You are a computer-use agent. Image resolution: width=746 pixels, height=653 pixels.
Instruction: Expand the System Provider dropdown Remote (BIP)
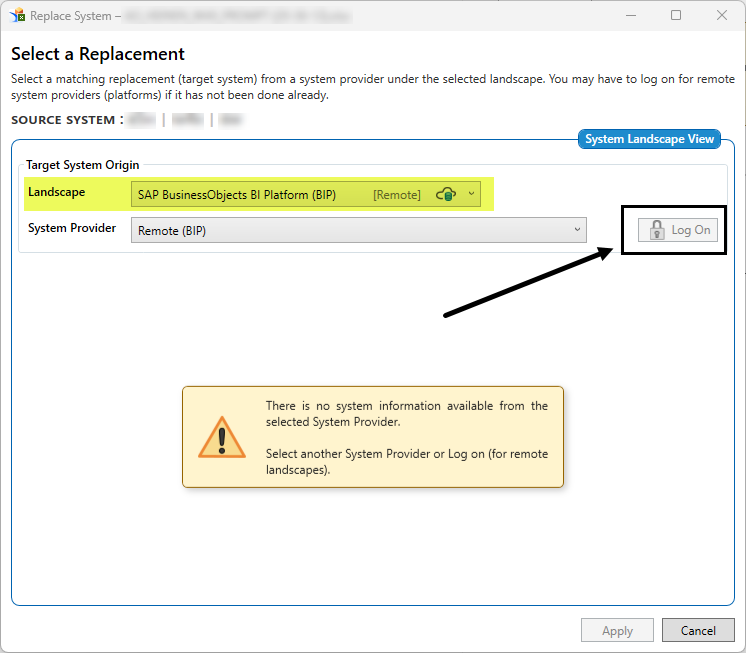359,230
